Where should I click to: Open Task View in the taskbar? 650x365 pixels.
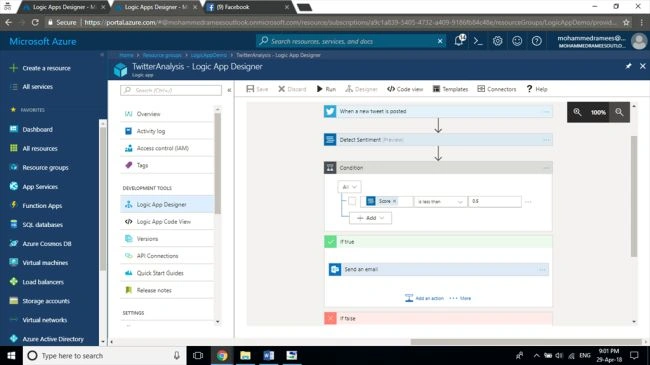[x=198, y=355]
